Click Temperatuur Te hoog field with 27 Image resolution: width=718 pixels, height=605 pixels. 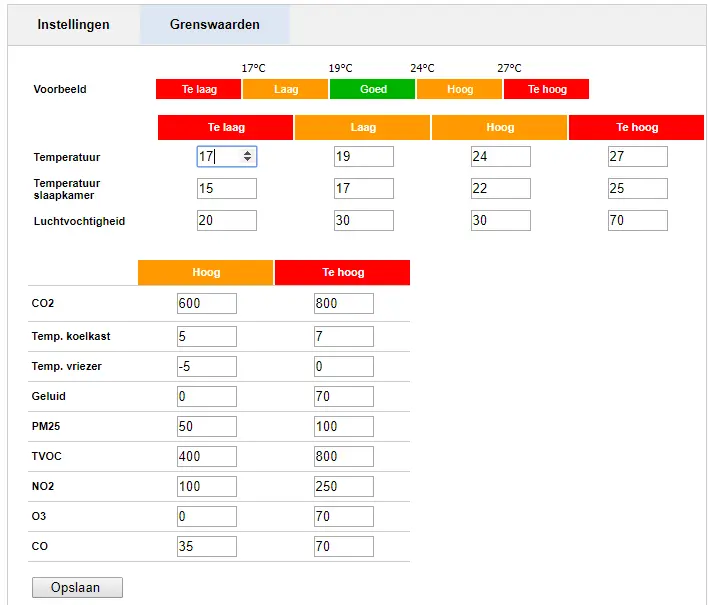pyautogui.click(x=637, y=157)
